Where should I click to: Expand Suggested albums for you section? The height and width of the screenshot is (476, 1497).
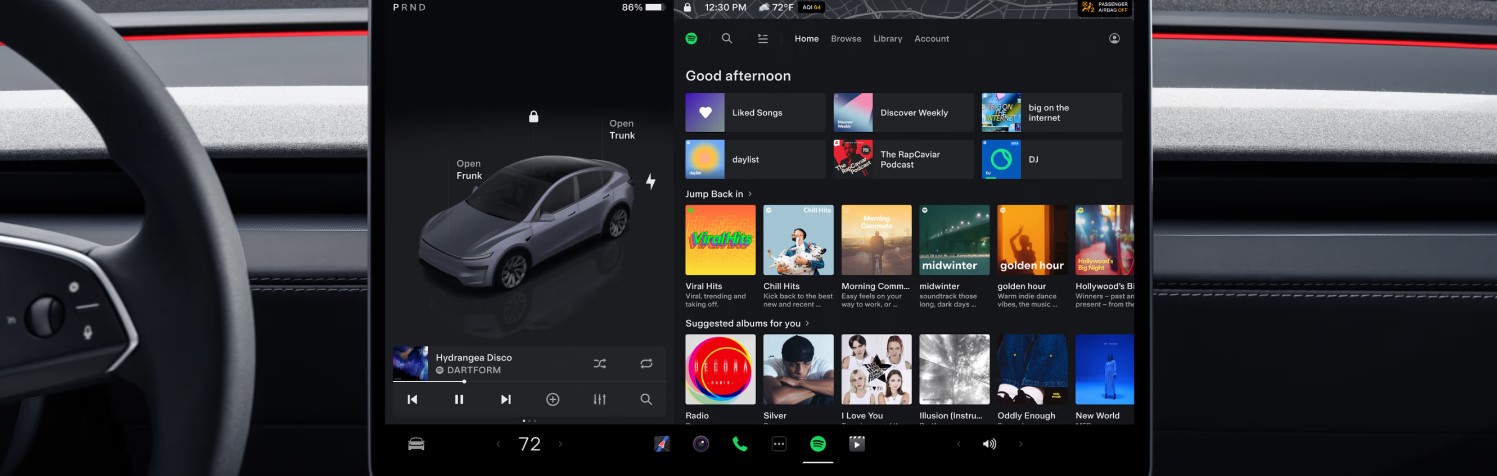pos(747,324)
